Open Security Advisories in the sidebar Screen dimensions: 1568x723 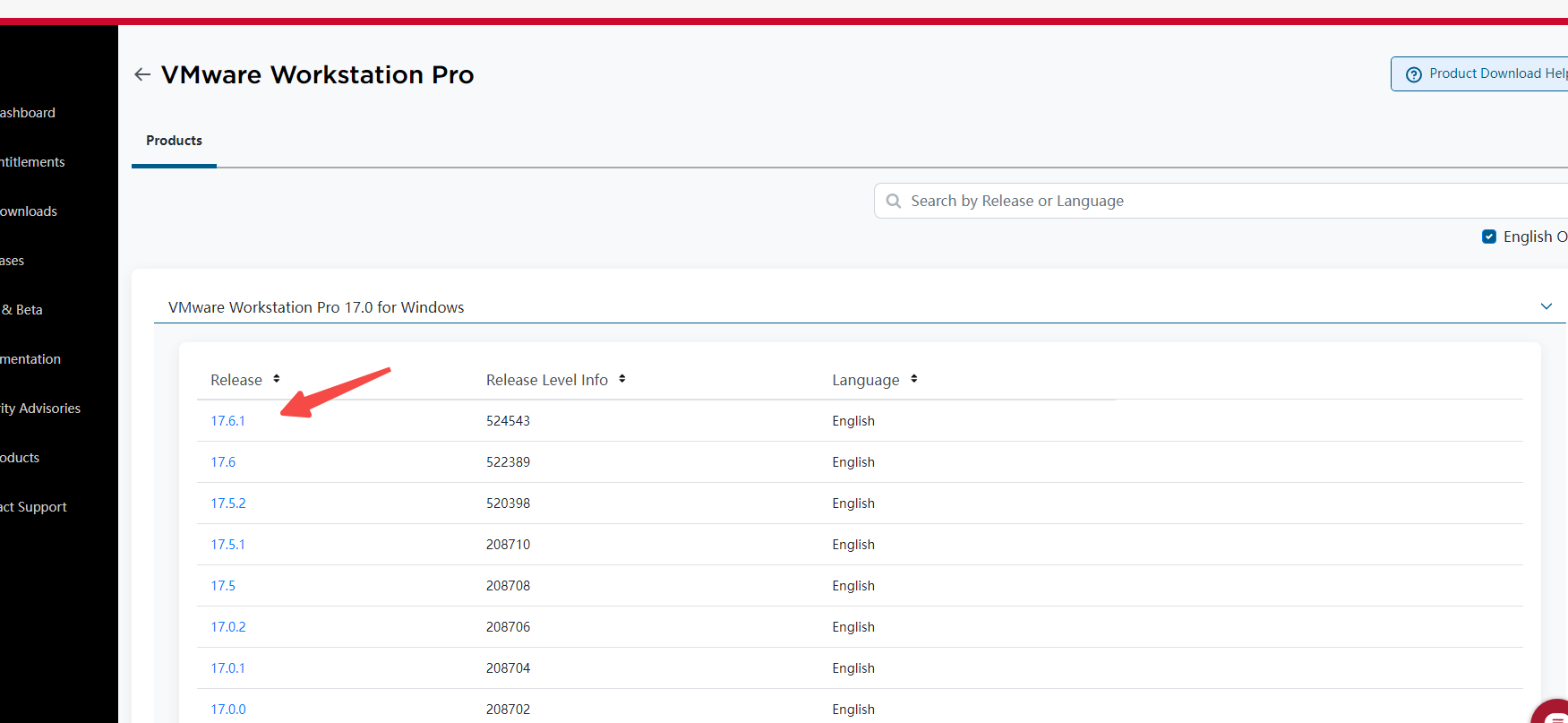[40, 409]
